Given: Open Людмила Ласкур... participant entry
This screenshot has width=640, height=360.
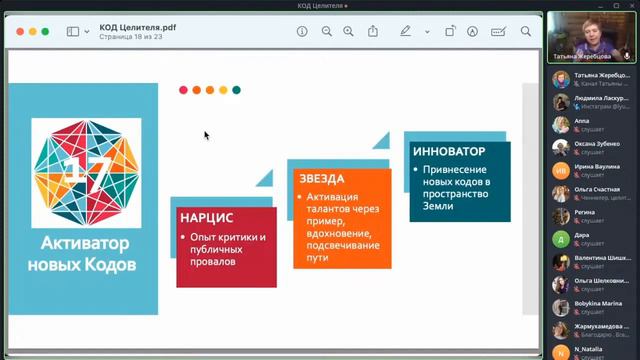Looking at the screenshot, I should pos(592,102).
